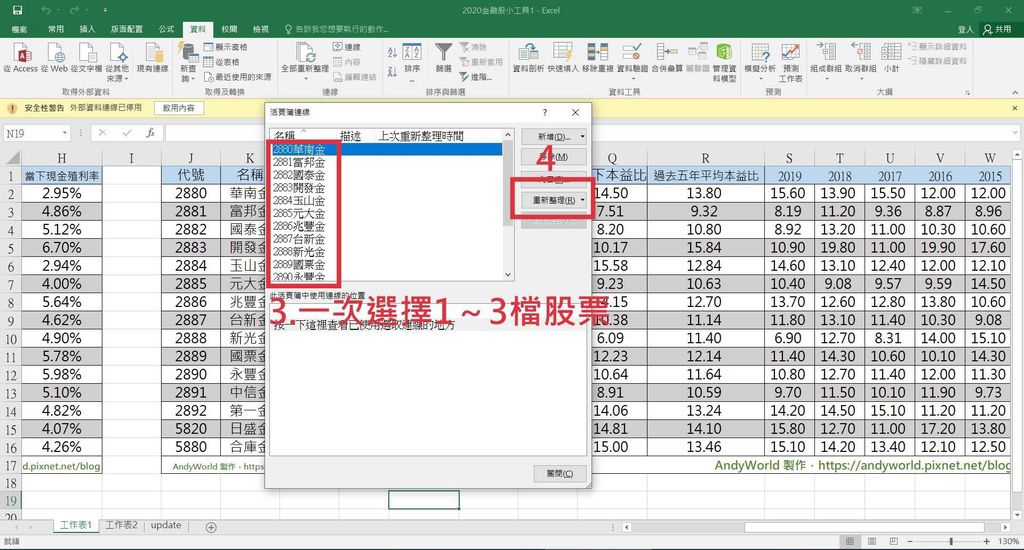The image size is (1024, 550).
Task: Click the 預測工作表 forecast sheet icon
Action: coord(791,52)
